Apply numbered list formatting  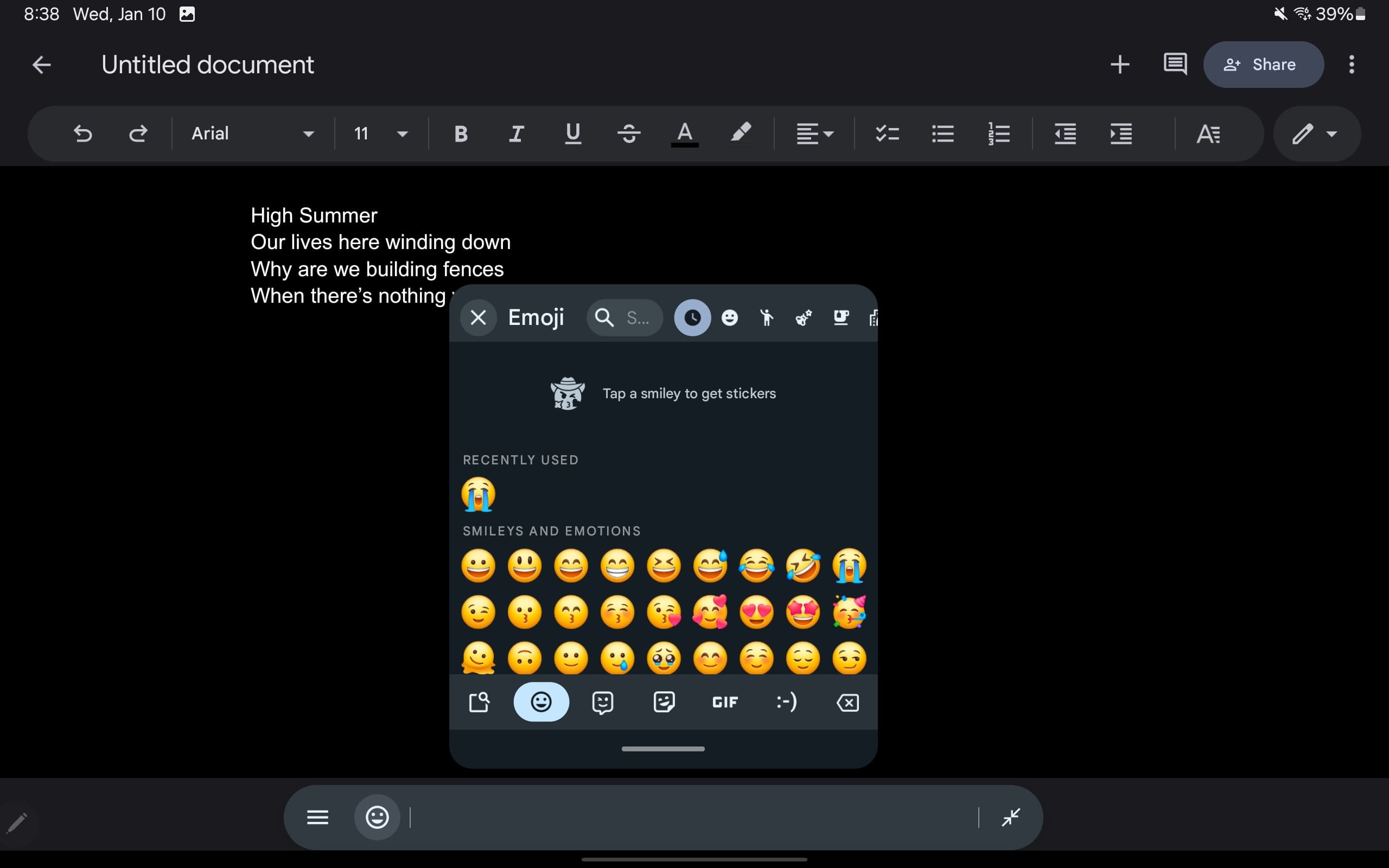point(999,133)
